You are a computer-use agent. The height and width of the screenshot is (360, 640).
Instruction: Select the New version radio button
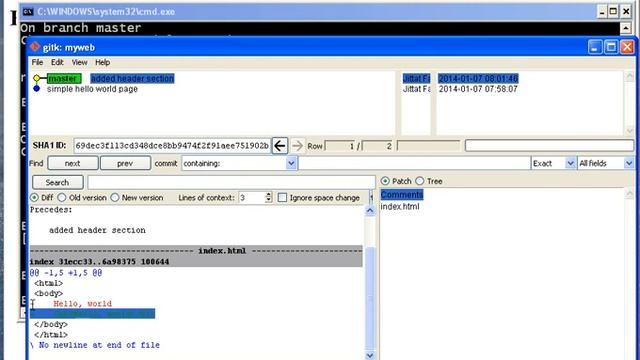pos(115,198)
